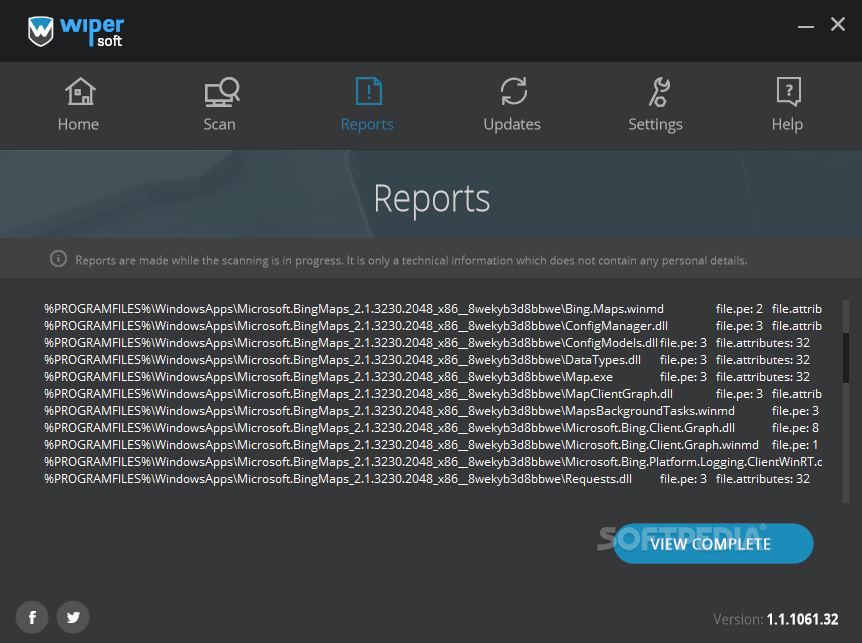This screenshot has width=862, height=643.
Task: Minimize the WiperSoft window
Action: click(806, 26)
